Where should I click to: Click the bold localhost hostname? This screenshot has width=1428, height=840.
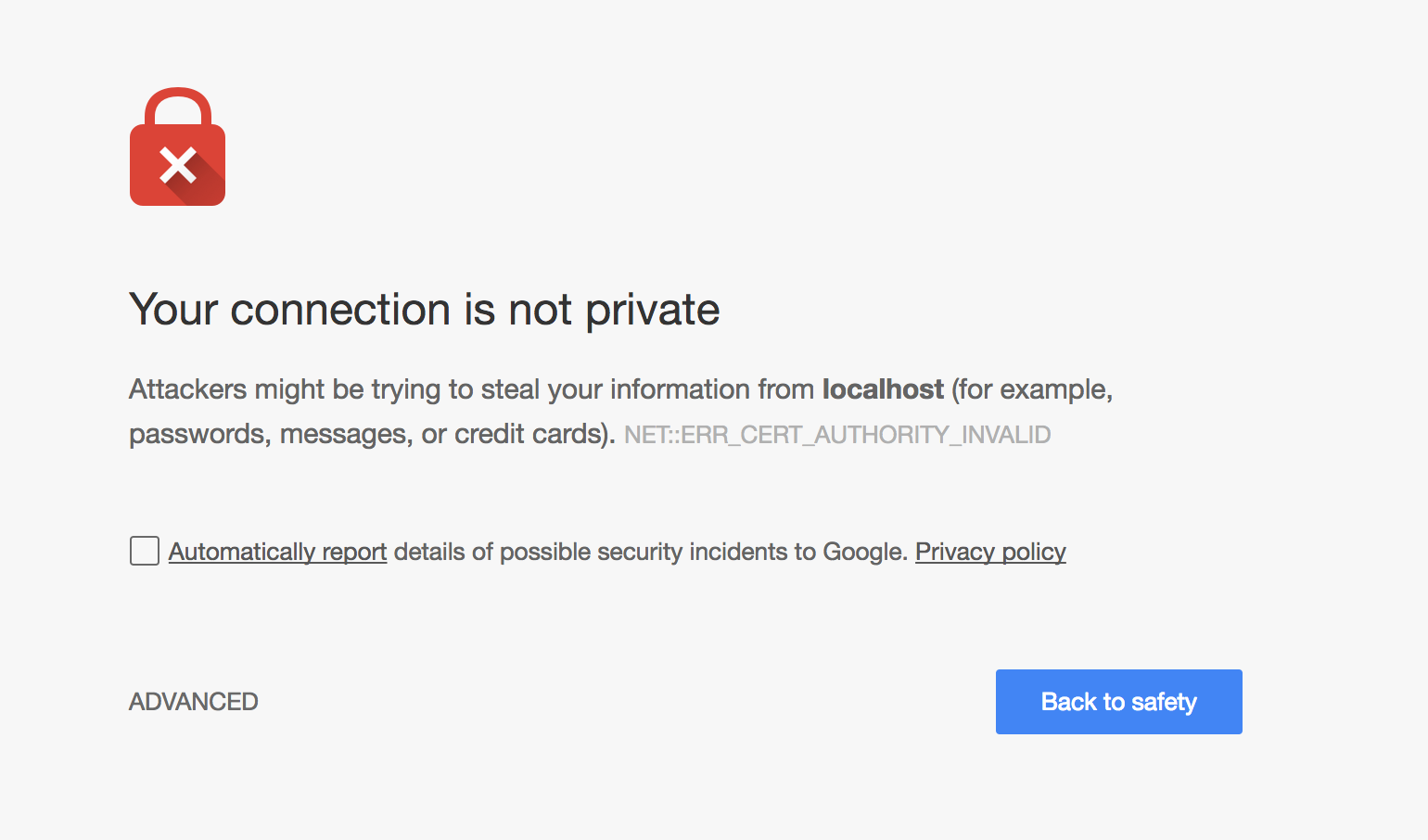pos(883,389)
